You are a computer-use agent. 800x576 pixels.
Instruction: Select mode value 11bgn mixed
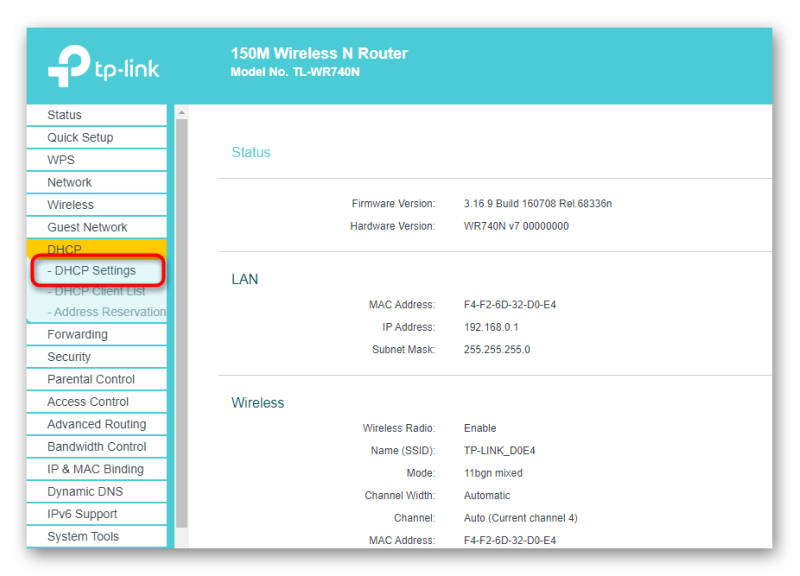[493, 473]
